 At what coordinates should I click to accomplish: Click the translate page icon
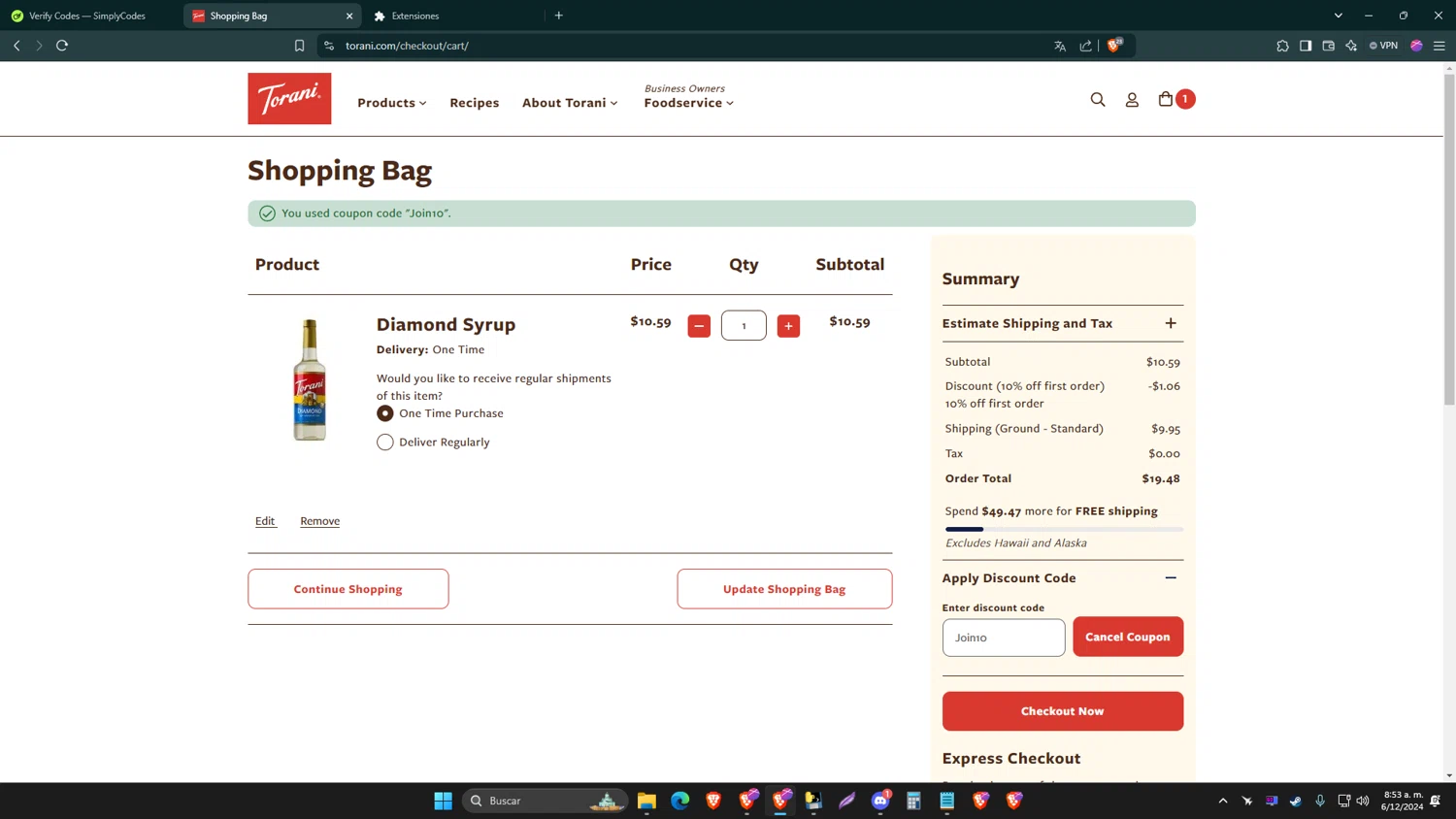point(1060,46)
